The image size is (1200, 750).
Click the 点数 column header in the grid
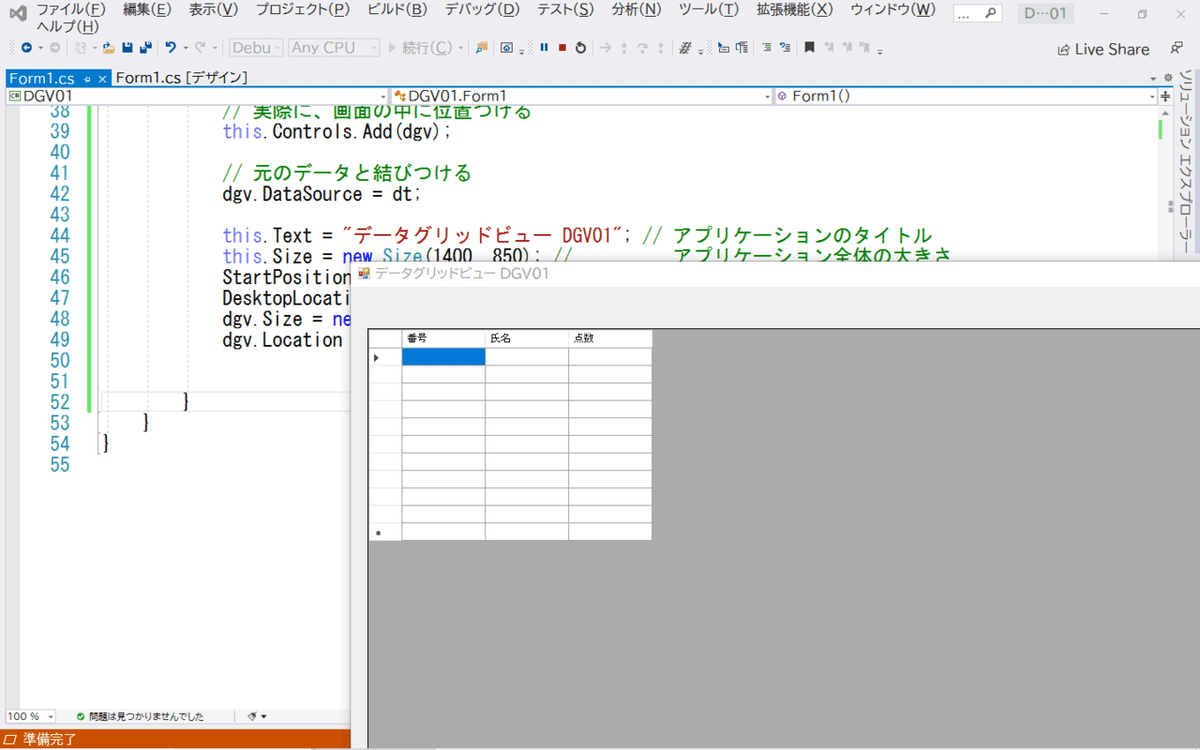coord(610,338)
